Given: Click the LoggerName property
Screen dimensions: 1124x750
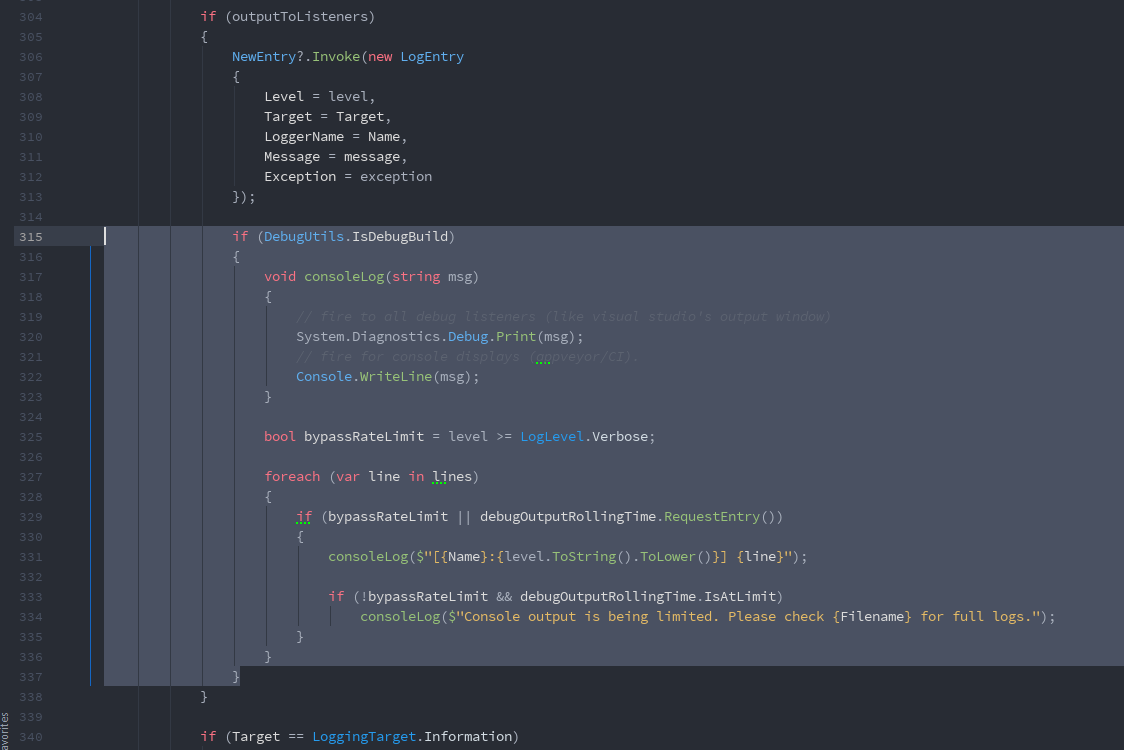Looking at the screenshot, I should [304, 137].
